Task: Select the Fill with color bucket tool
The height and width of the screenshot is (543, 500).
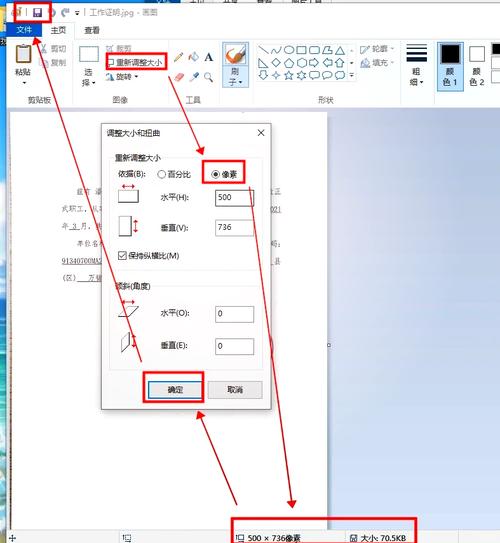Action: coord(194,57)
